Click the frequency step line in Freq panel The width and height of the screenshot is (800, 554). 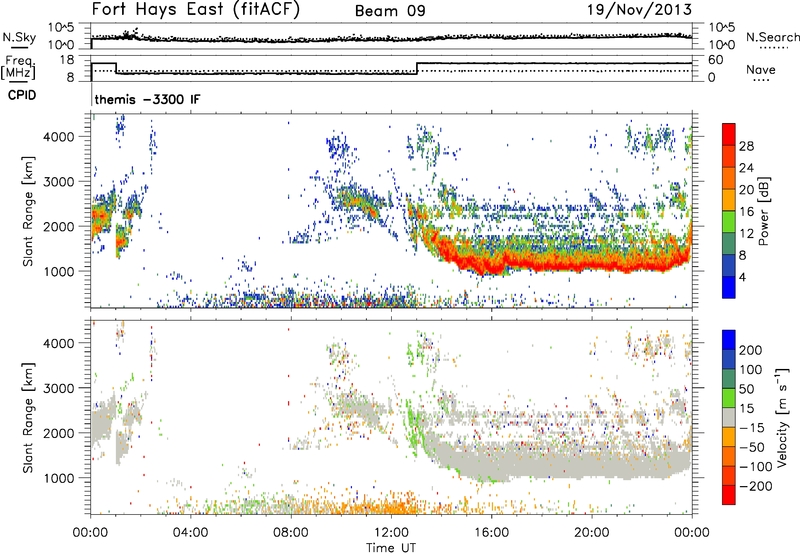coord(391,69)
